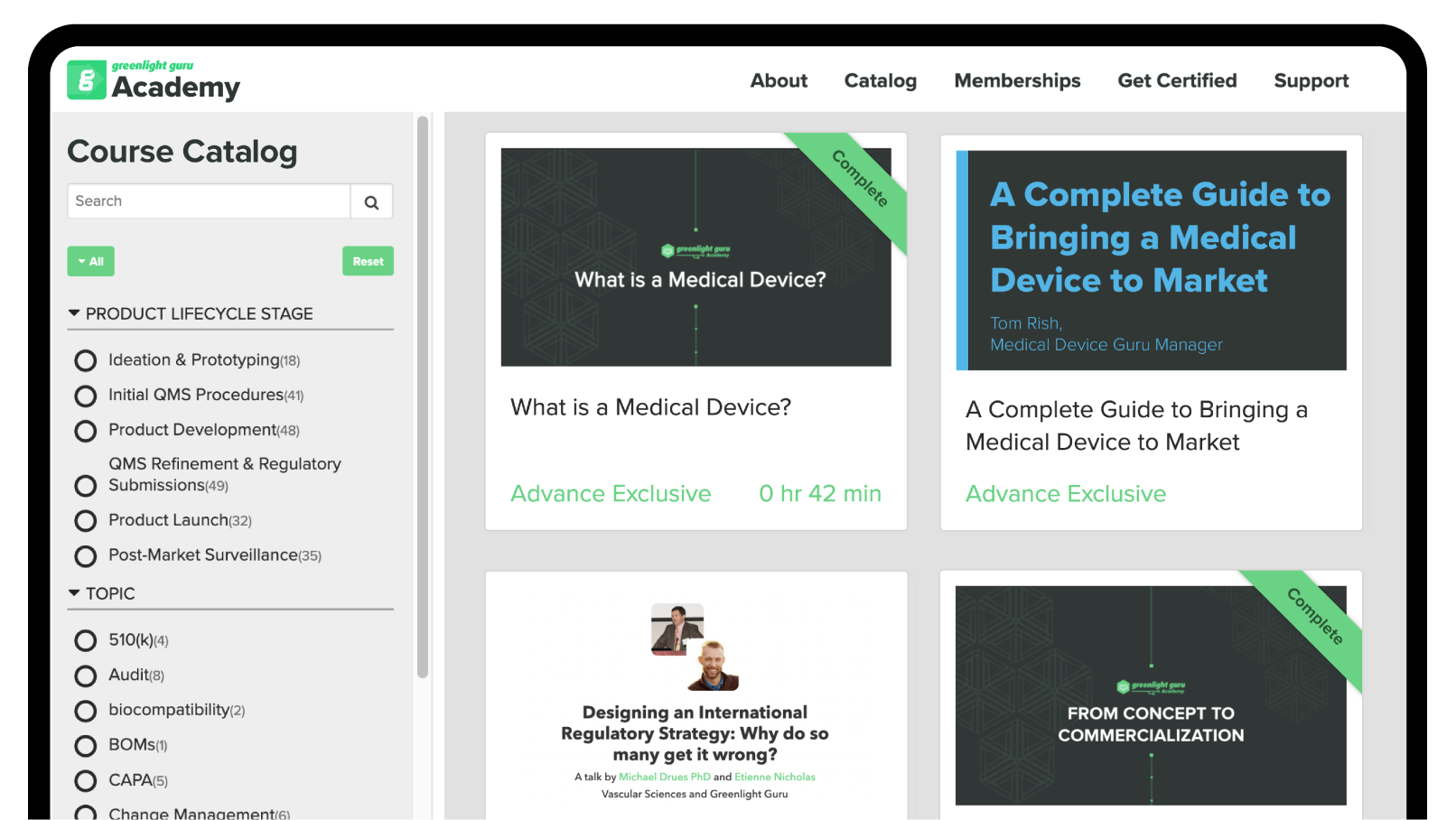Open From Concept to Commercialization course thumbnail

click(1151, 695)
